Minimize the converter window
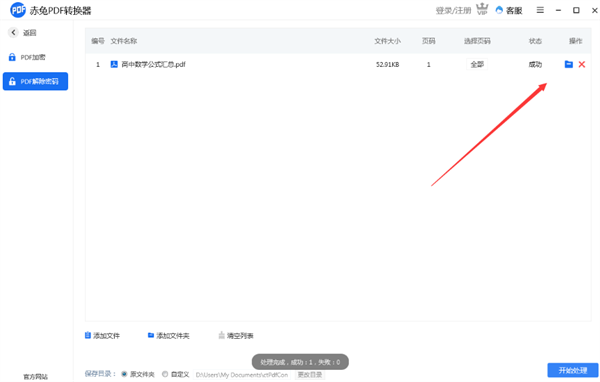 558,10
